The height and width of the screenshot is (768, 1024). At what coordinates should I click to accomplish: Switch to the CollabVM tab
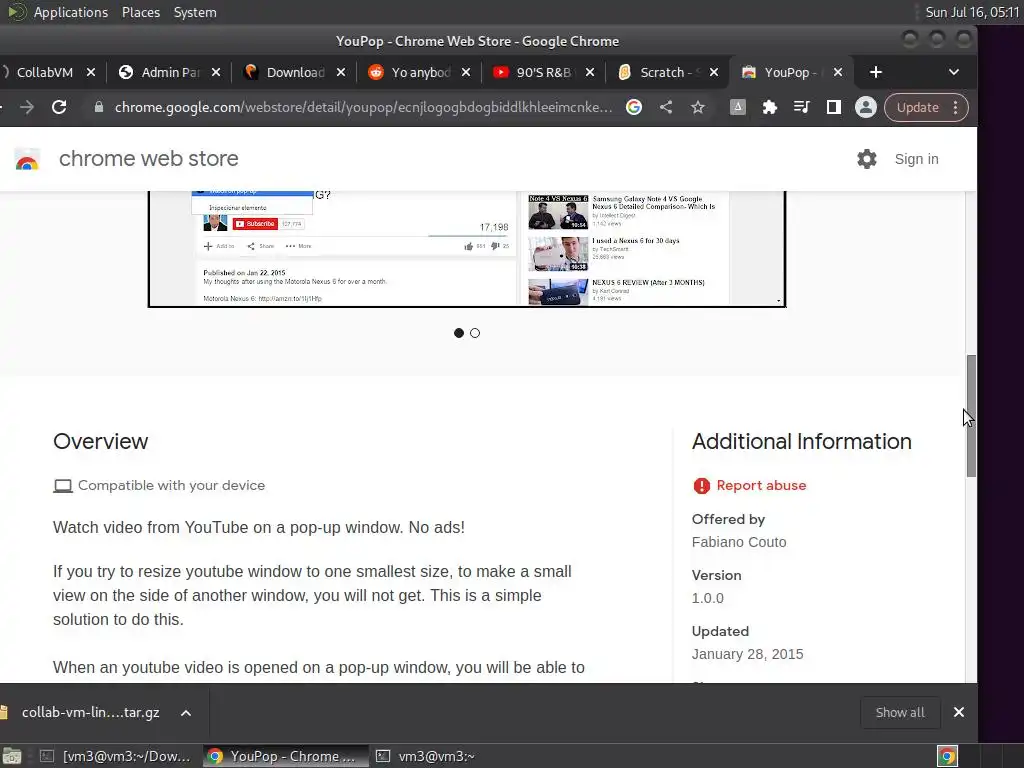[x=44, y=72]
